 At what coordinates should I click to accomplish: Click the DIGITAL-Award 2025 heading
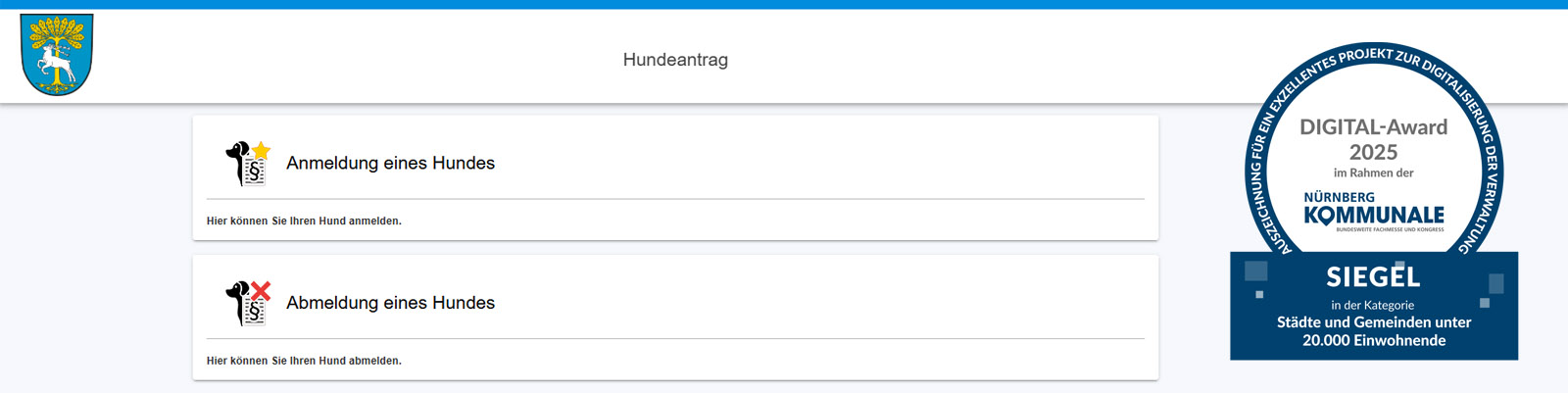click(x=1373, y=139)
